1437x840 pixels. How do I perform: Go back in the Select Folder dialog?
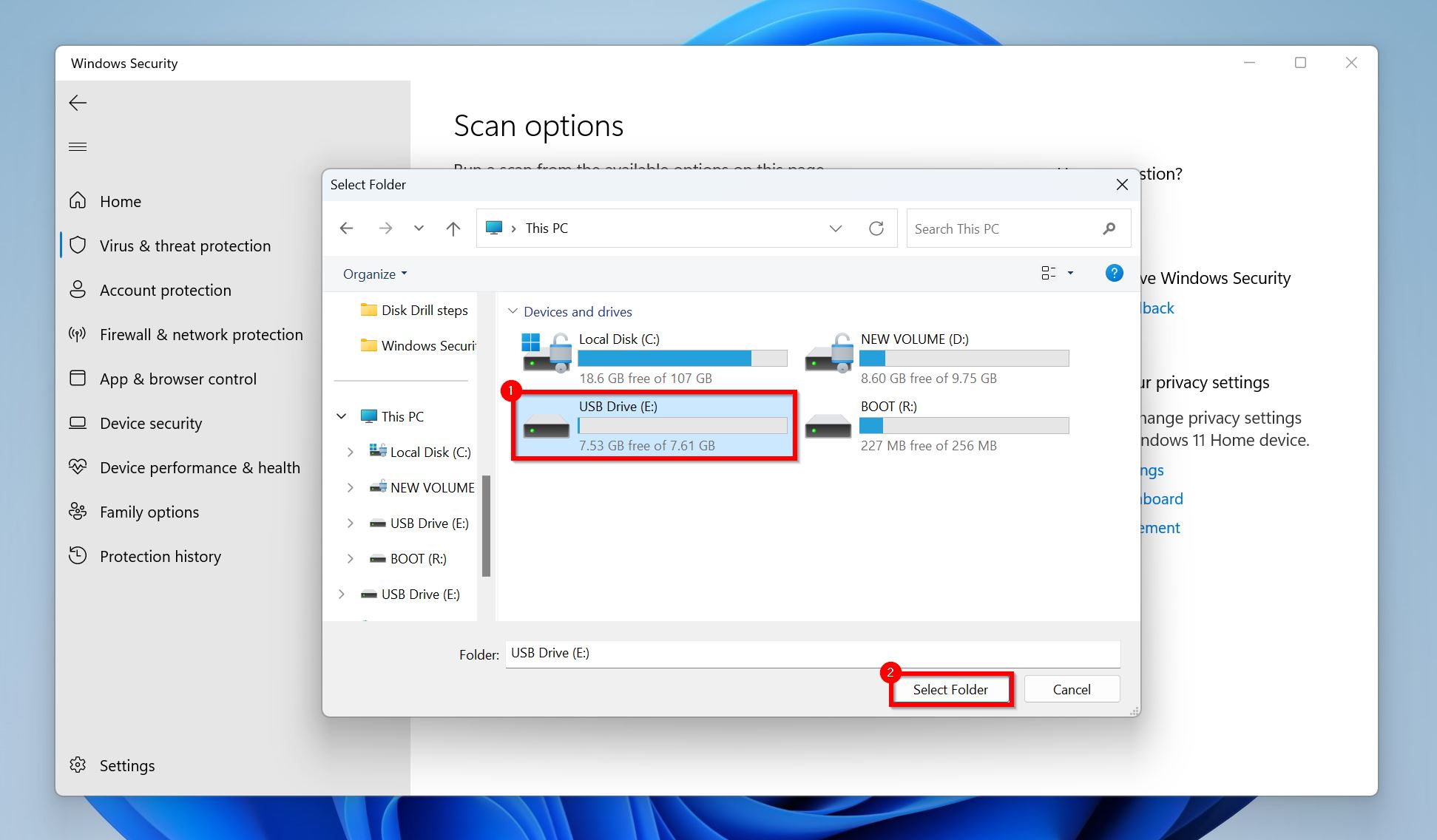pyautogui.click(x=346, y=228)
